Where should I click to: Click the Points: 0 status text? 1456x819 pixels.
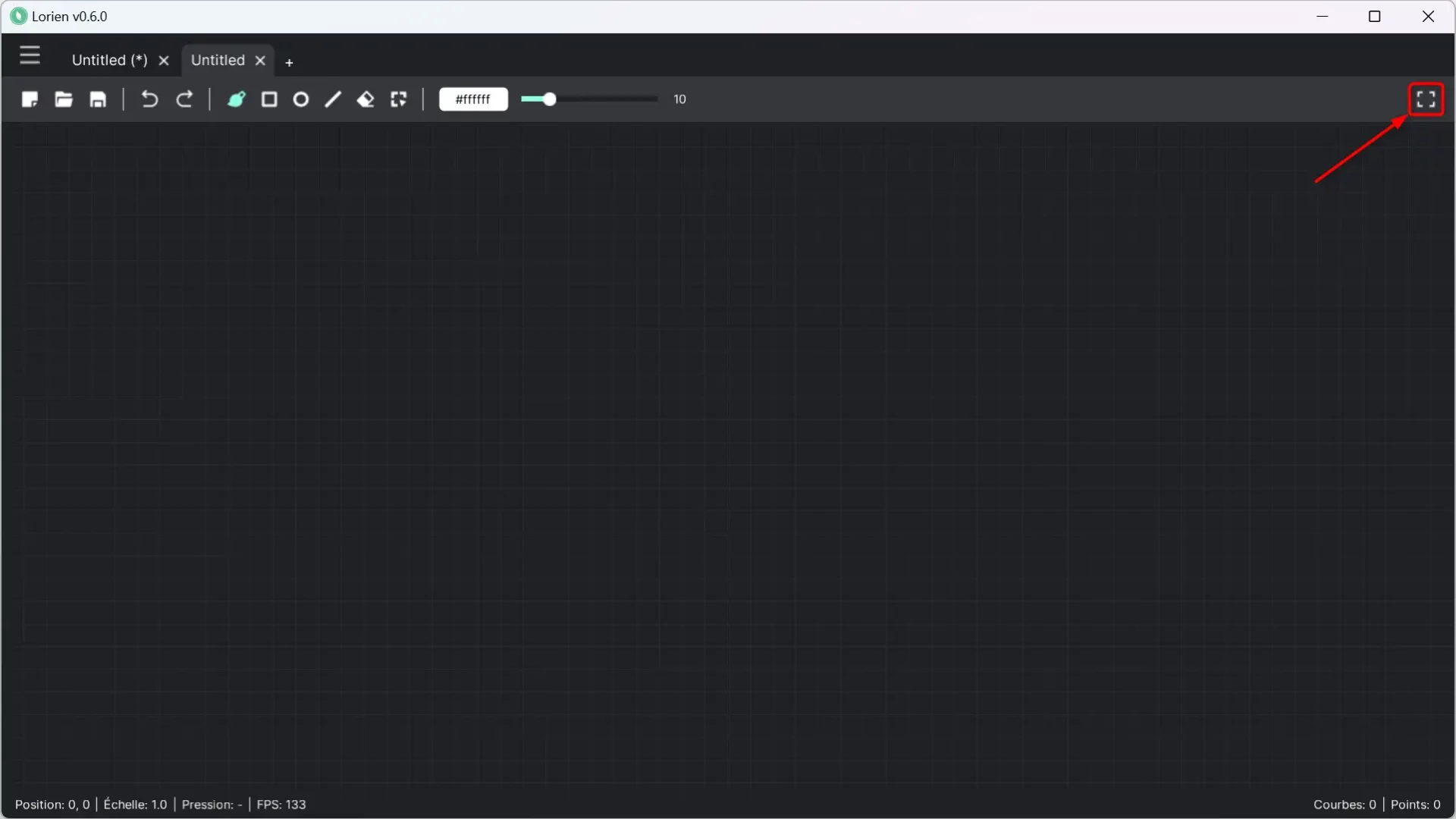[x=1415, y=805]
